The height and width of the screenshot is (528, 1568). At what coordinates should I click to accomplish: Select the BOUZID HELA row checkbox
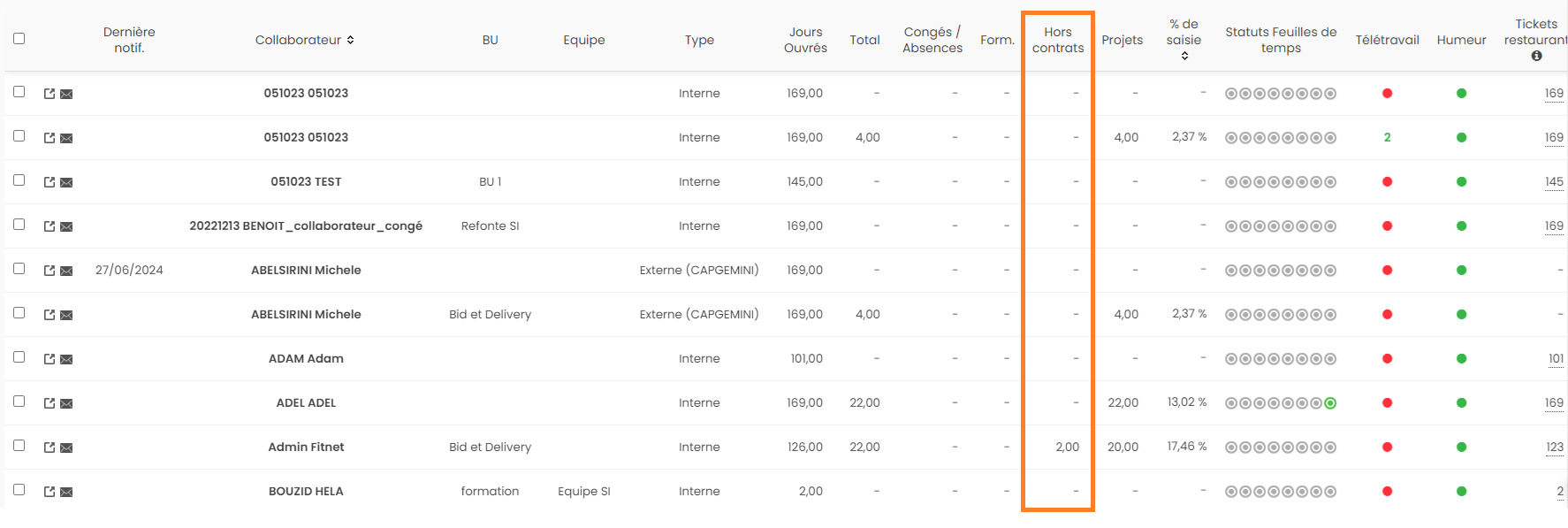(x=19, y=490)
